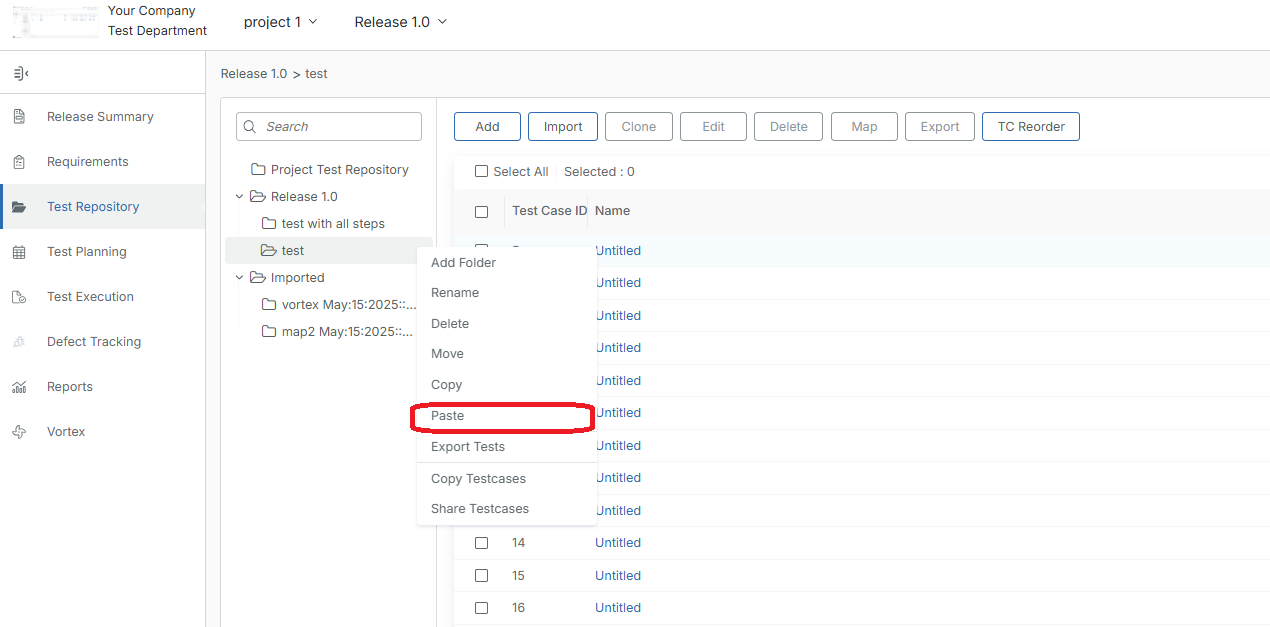Image resolution: width=1270 pixels, height=627 pixels.
Task: Select Paste from the context menu
Action: [x=447, y=416]
